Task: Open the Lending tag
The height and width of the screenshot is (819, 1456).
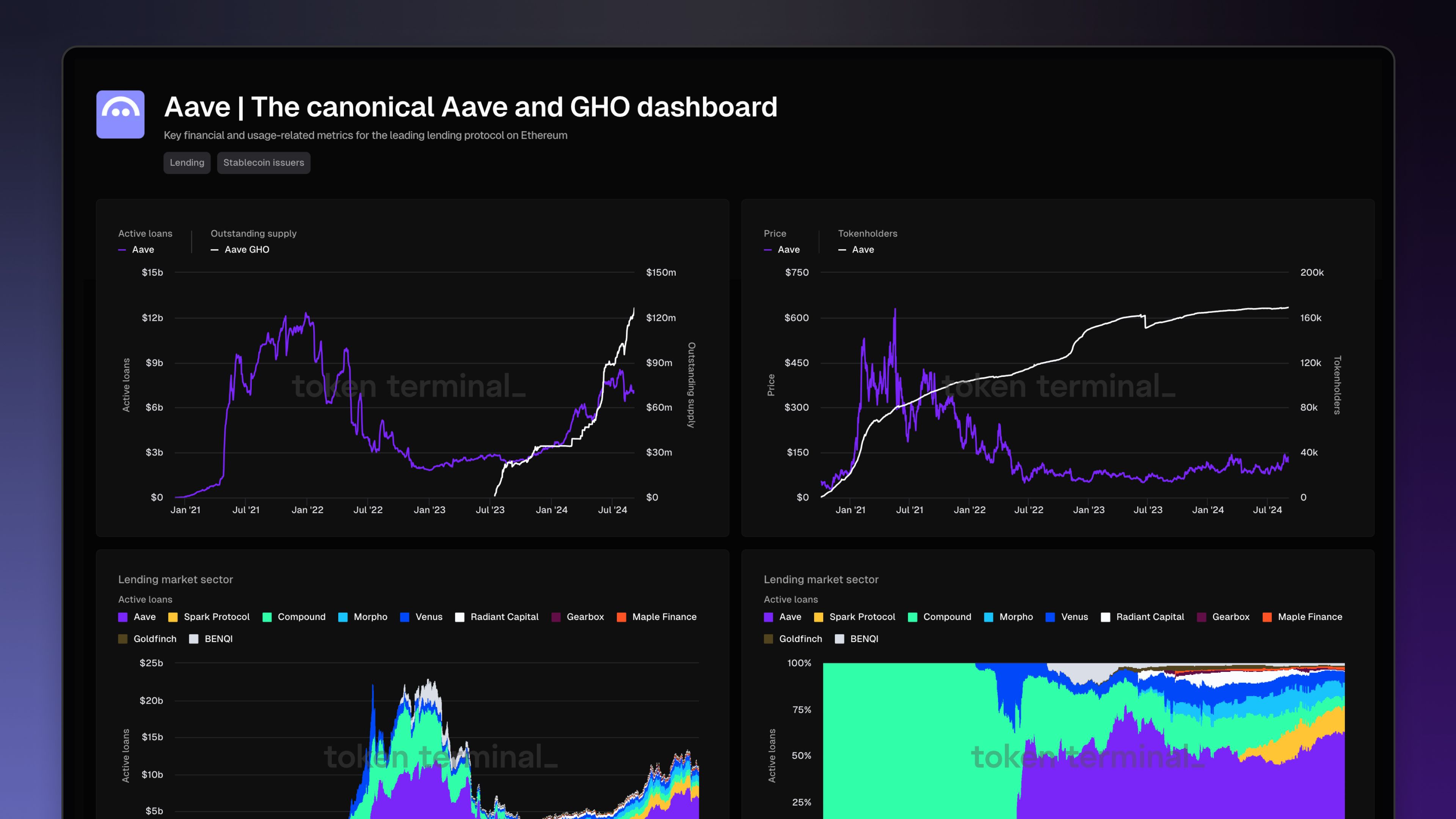Action: click(x=187, y=163)
